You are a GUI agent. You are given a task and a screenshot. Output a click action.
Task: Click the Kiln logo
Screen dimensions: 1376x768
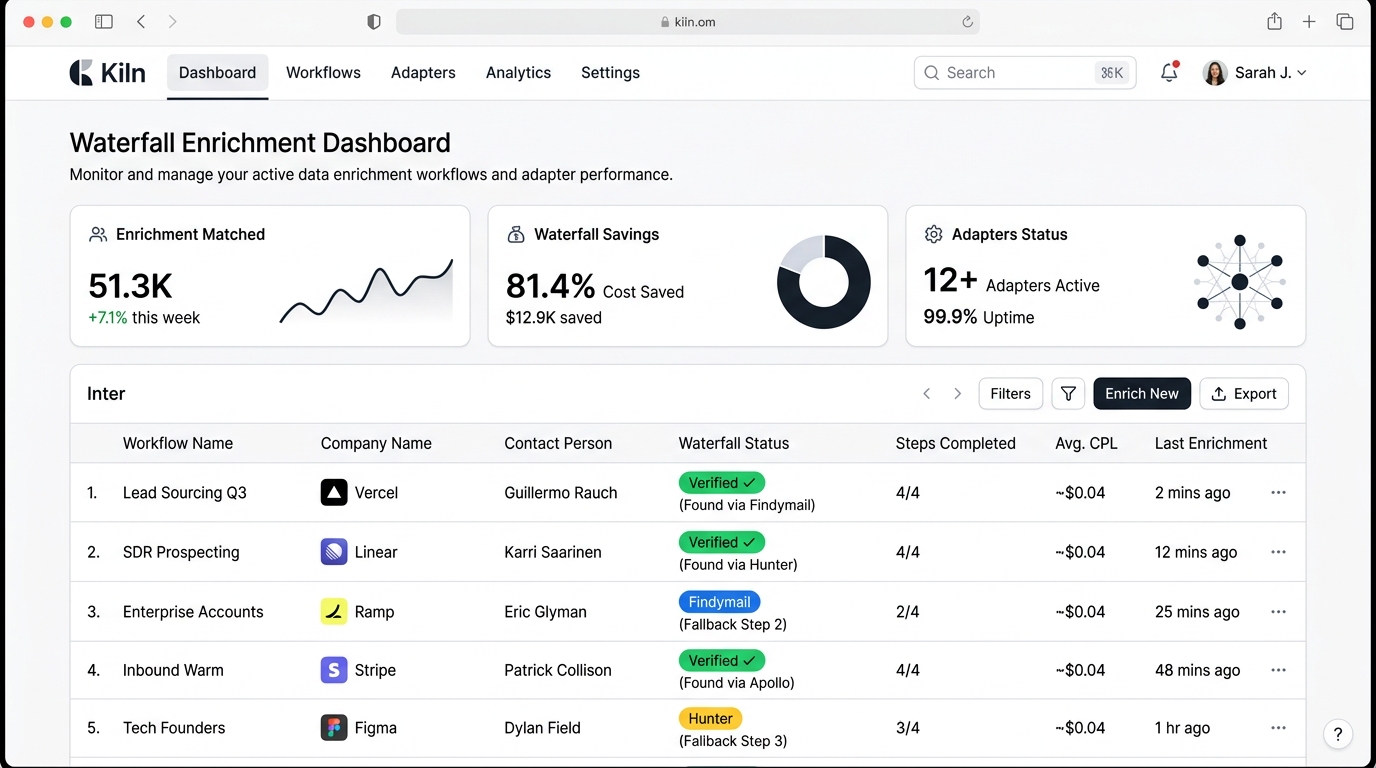pyautogui.click(x=107, y=72)
